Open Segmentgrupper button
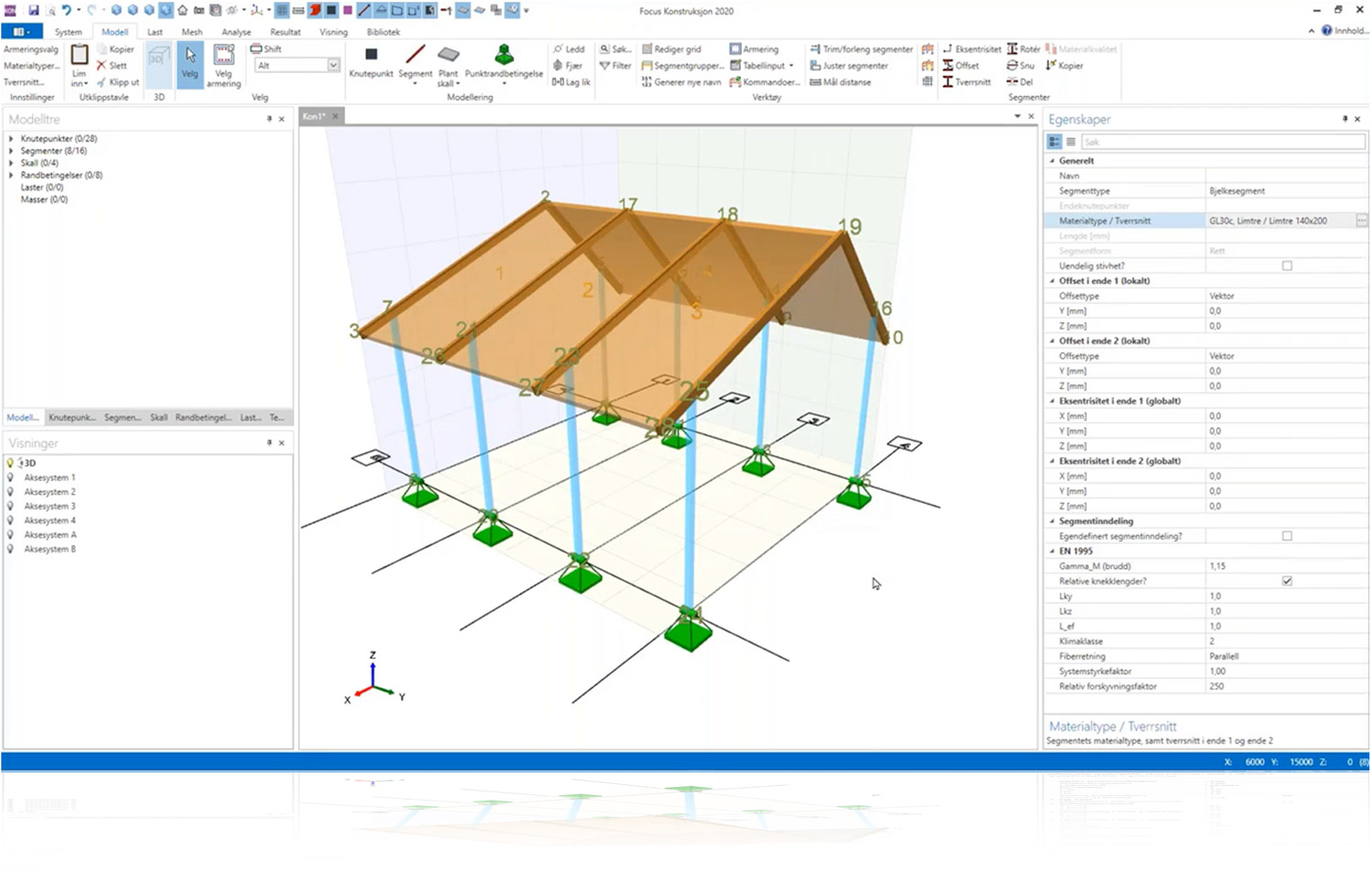Viewport: 1372px width, 882px height. pyautogui.click(x=682, y=66)
